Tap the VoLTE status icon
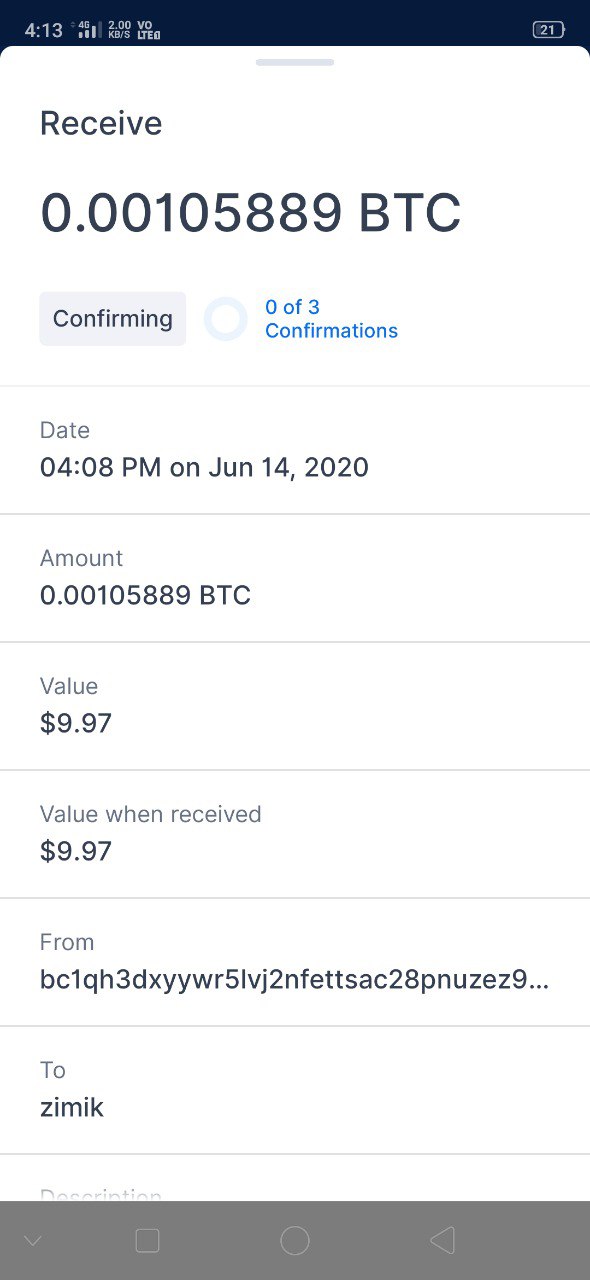Viewport: 590px width, 1280px height. [x=148, y=30]
